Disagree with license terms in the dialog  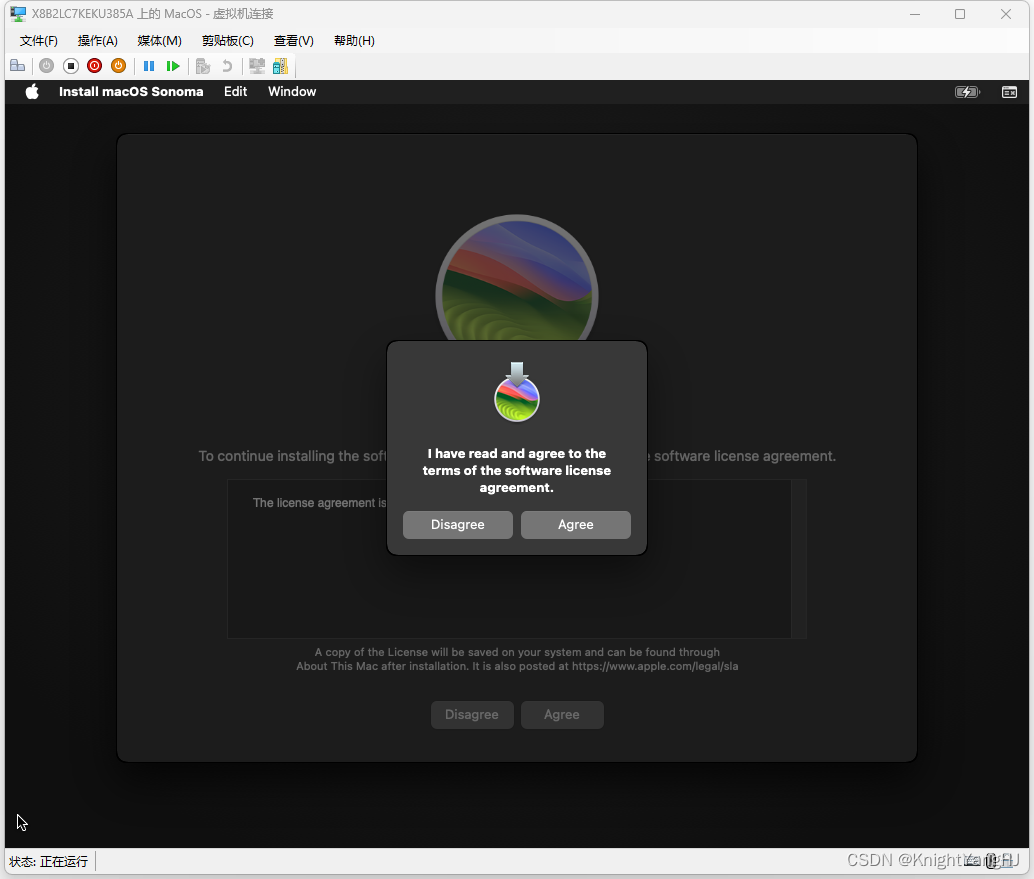(x=458, y=525)
